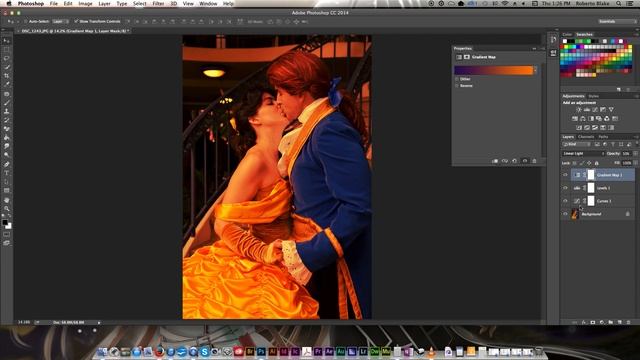
Task: Select the Zoom tool in toolbar
Action: [7, 209]
